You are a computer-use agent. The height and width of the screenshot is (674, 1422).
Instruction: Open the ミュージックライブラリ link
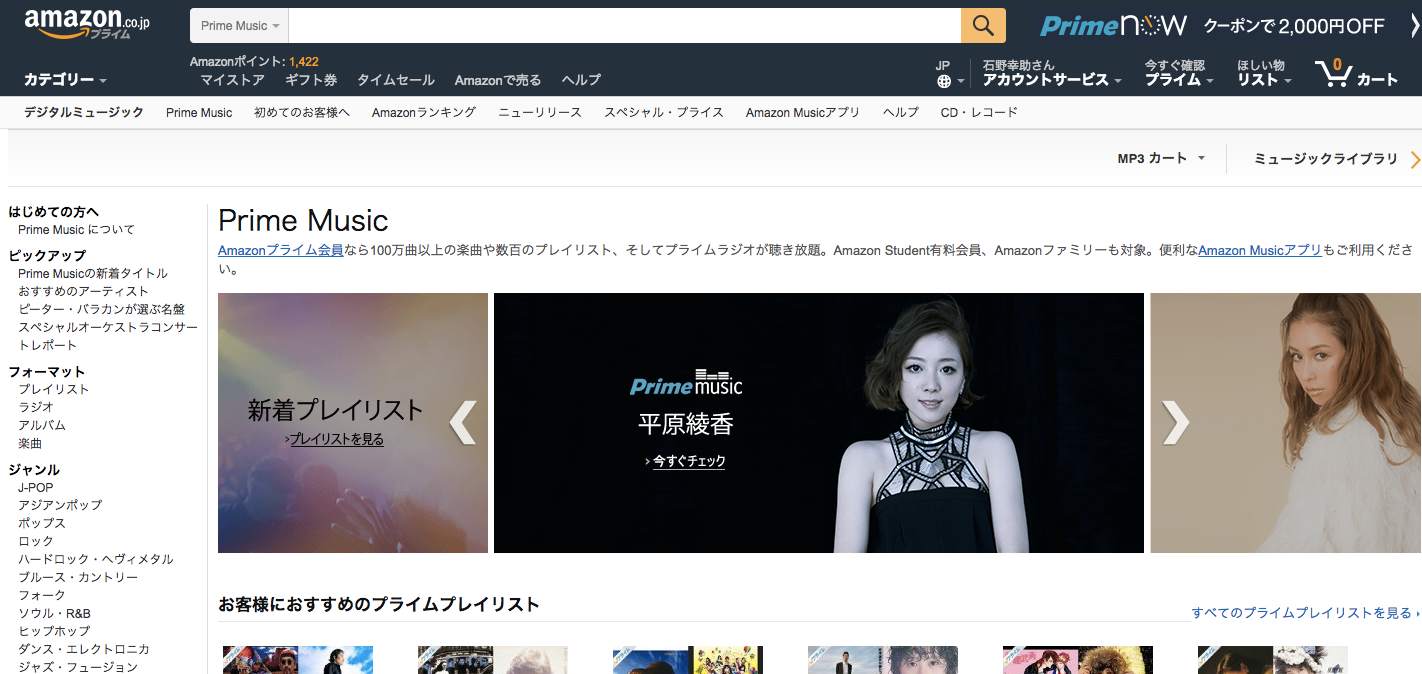point(1326,158)
